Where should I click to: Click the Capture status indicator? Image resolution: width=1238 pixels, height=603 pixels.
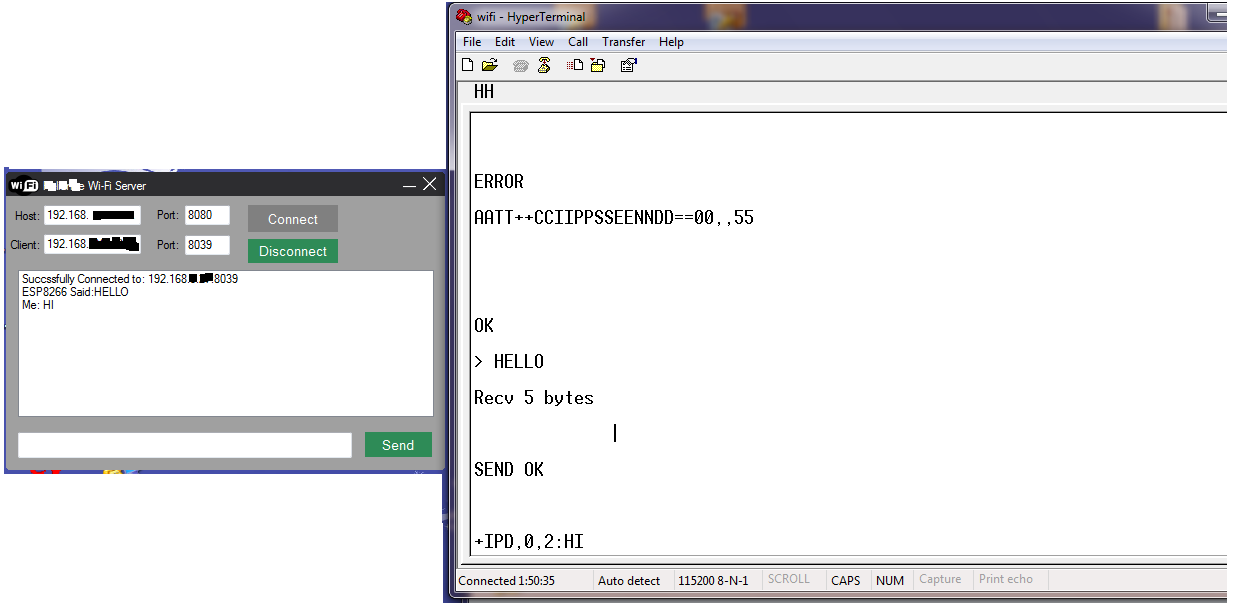940,579
